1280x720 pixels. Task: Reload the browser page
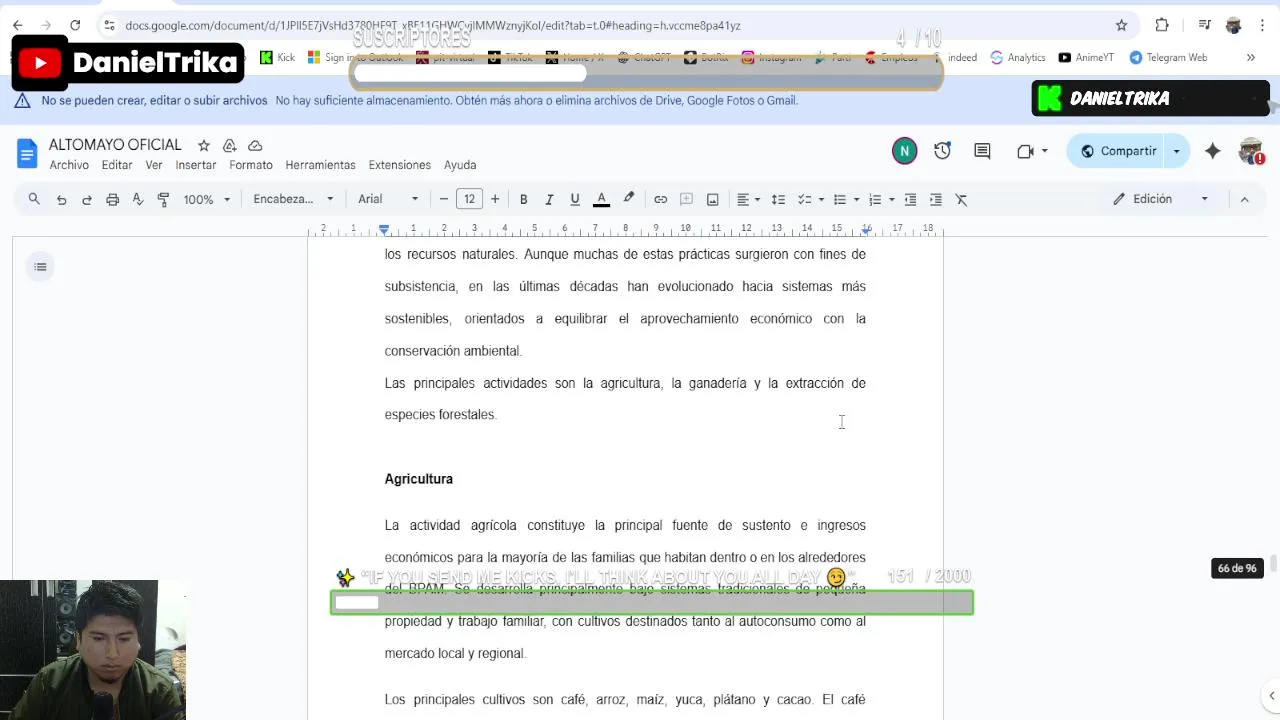coord(75,25)
